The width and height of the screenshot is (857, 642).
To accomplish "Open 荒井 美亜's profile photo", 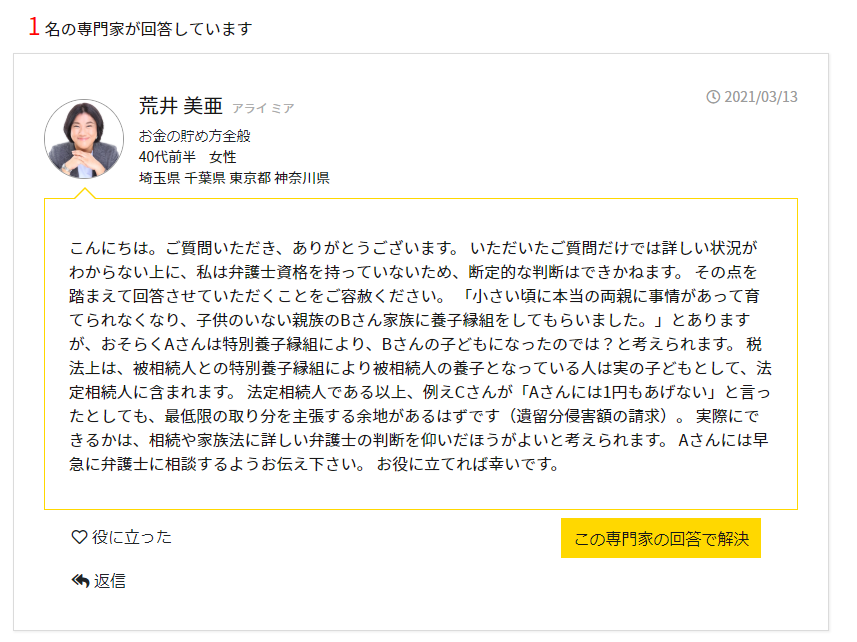I will [84, 139].
